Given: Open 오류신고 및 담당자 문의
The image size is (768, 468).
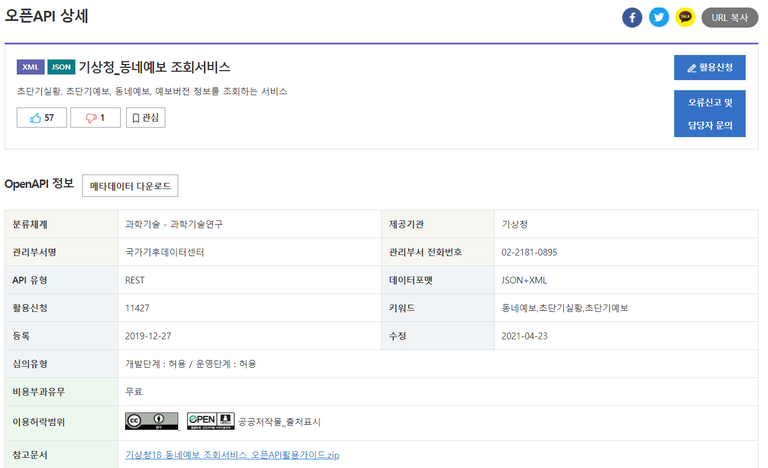Looking at the screenshot, I should tap(710, 114).
